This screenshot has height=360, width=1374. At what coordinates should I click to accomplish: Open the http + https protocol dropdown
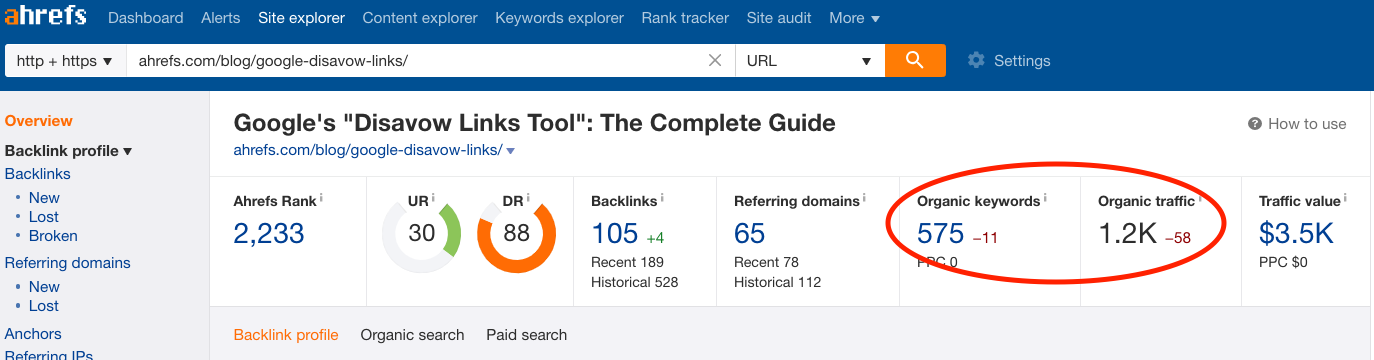65,60
